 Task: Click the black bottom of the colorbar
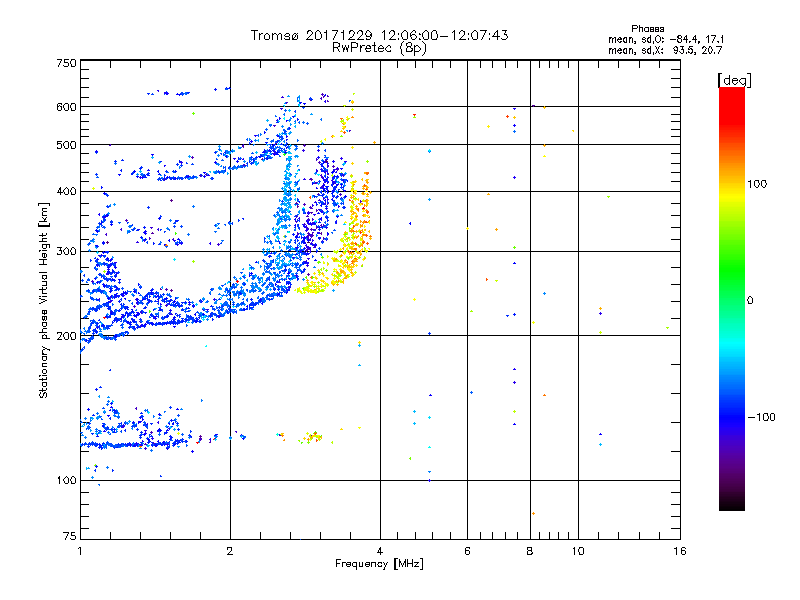732,503
